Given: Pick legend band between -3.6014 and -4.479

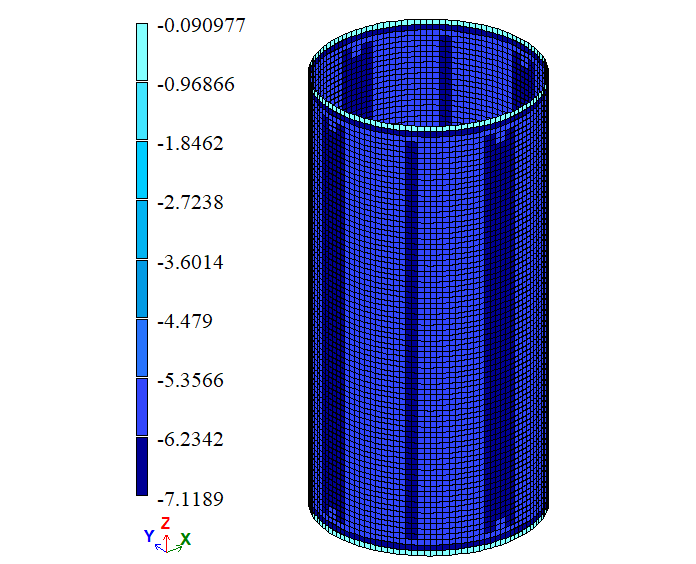Looking at the screenshot, I should 142,289.
